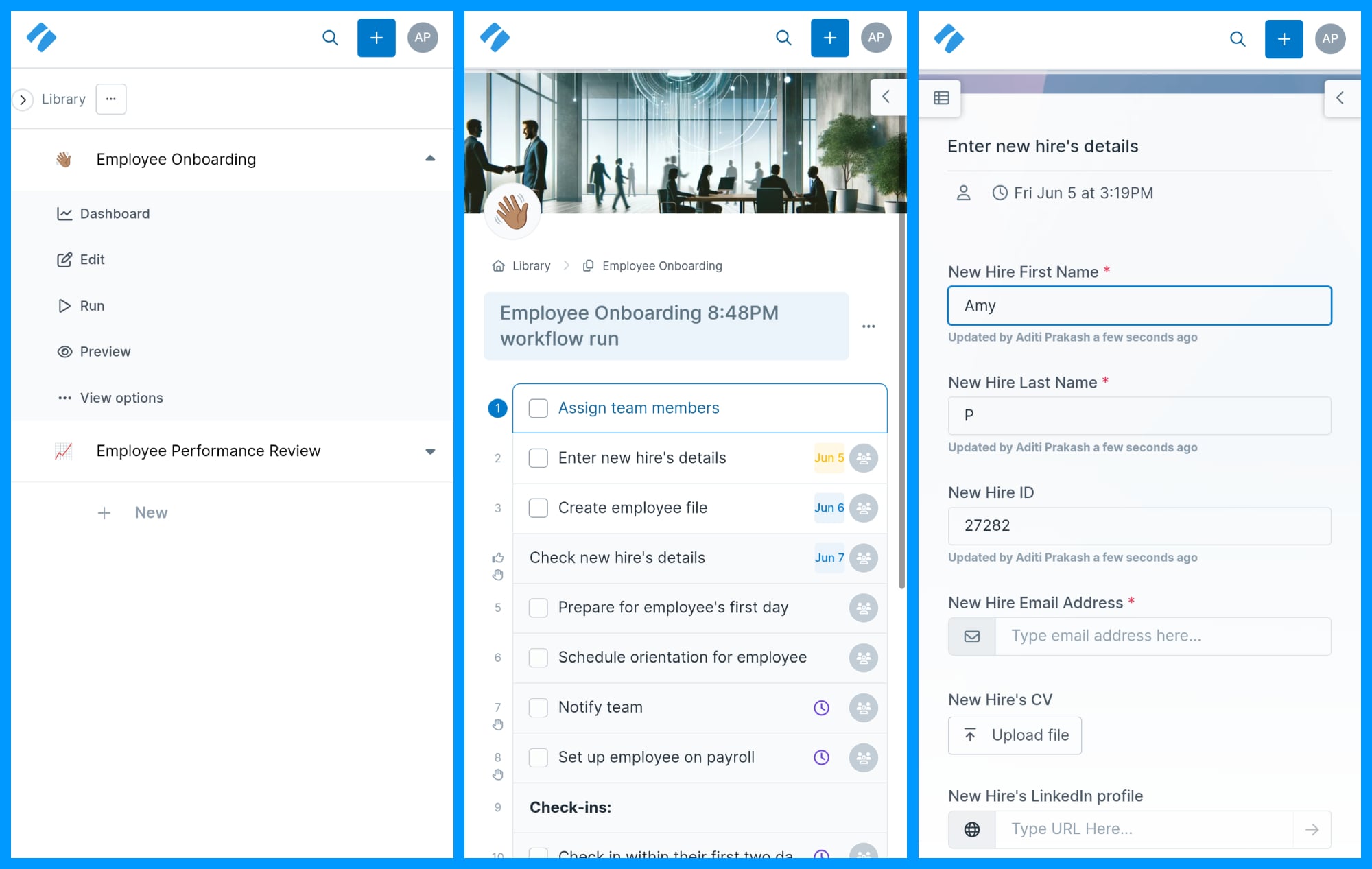The image size is (1372, 869).
Task: Click assignee icon on Check new hire's details
Action: [864, 558]
